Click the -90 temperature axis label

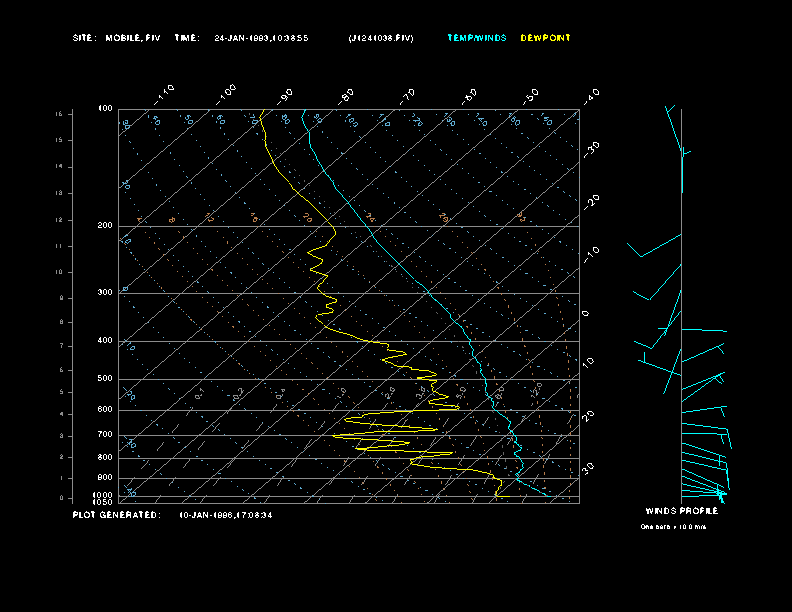point(285,96)
